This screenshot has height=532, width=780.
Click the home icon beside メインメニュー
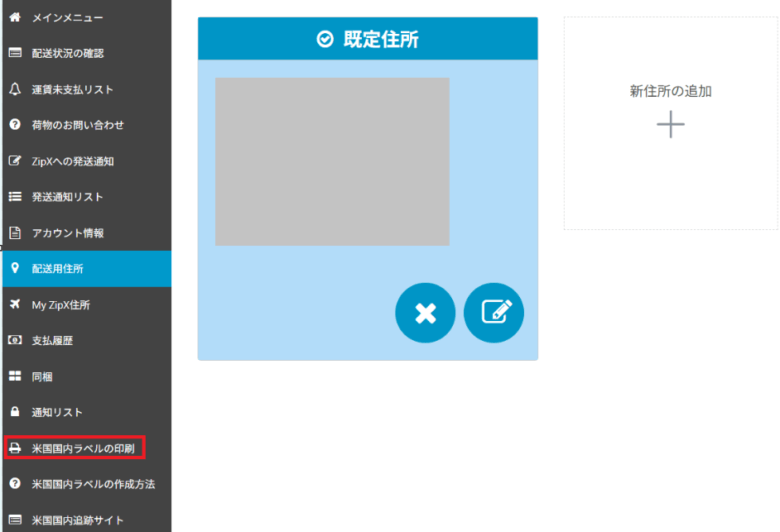(x=15, y=17)
